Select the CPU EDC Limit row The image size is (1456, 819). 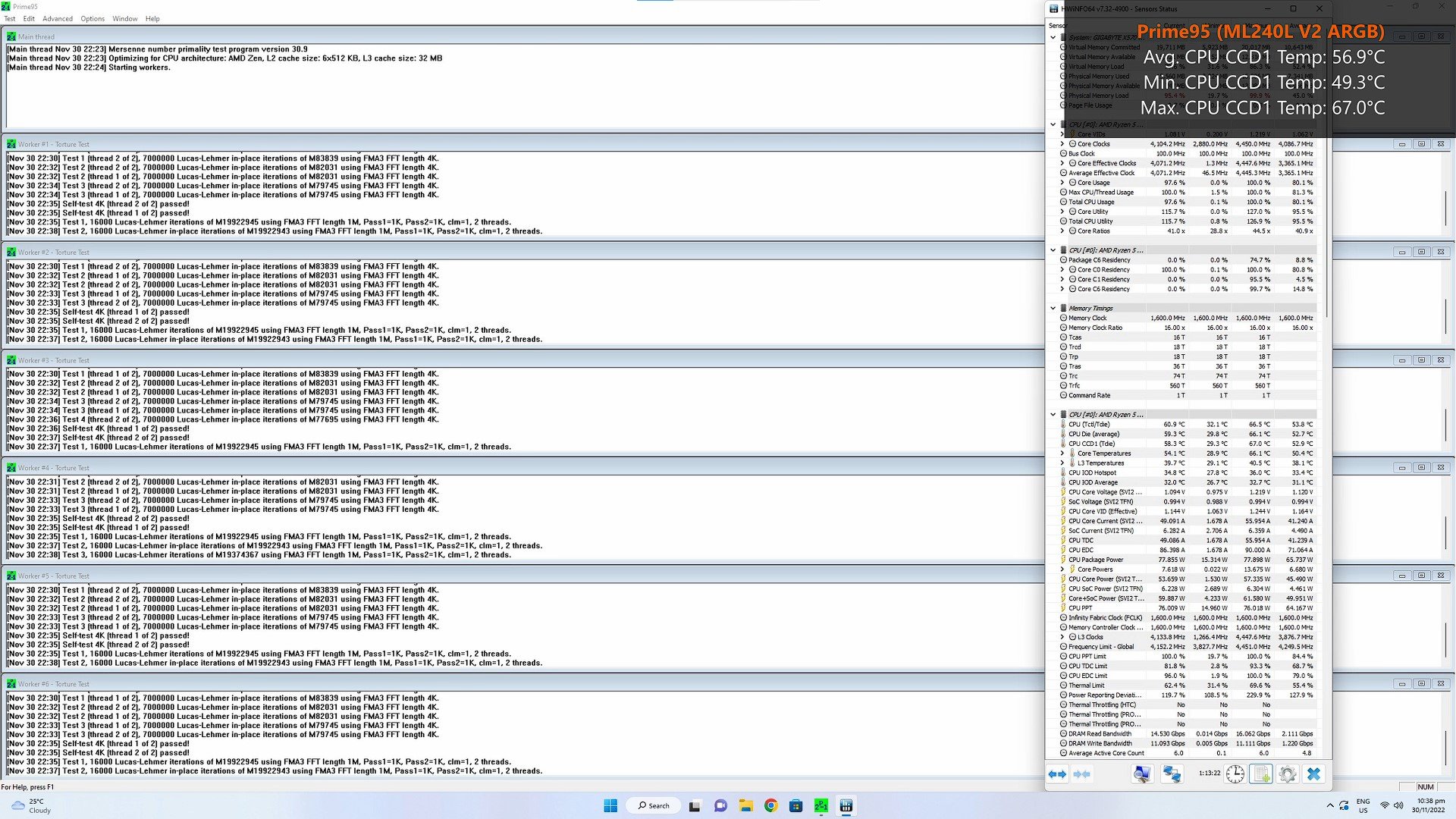click(x=1187, y=676)
